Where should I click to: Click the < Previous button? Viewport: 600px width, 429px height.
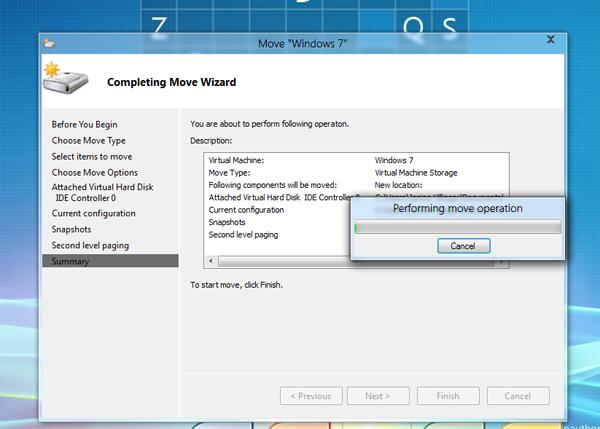coord(311,396)
